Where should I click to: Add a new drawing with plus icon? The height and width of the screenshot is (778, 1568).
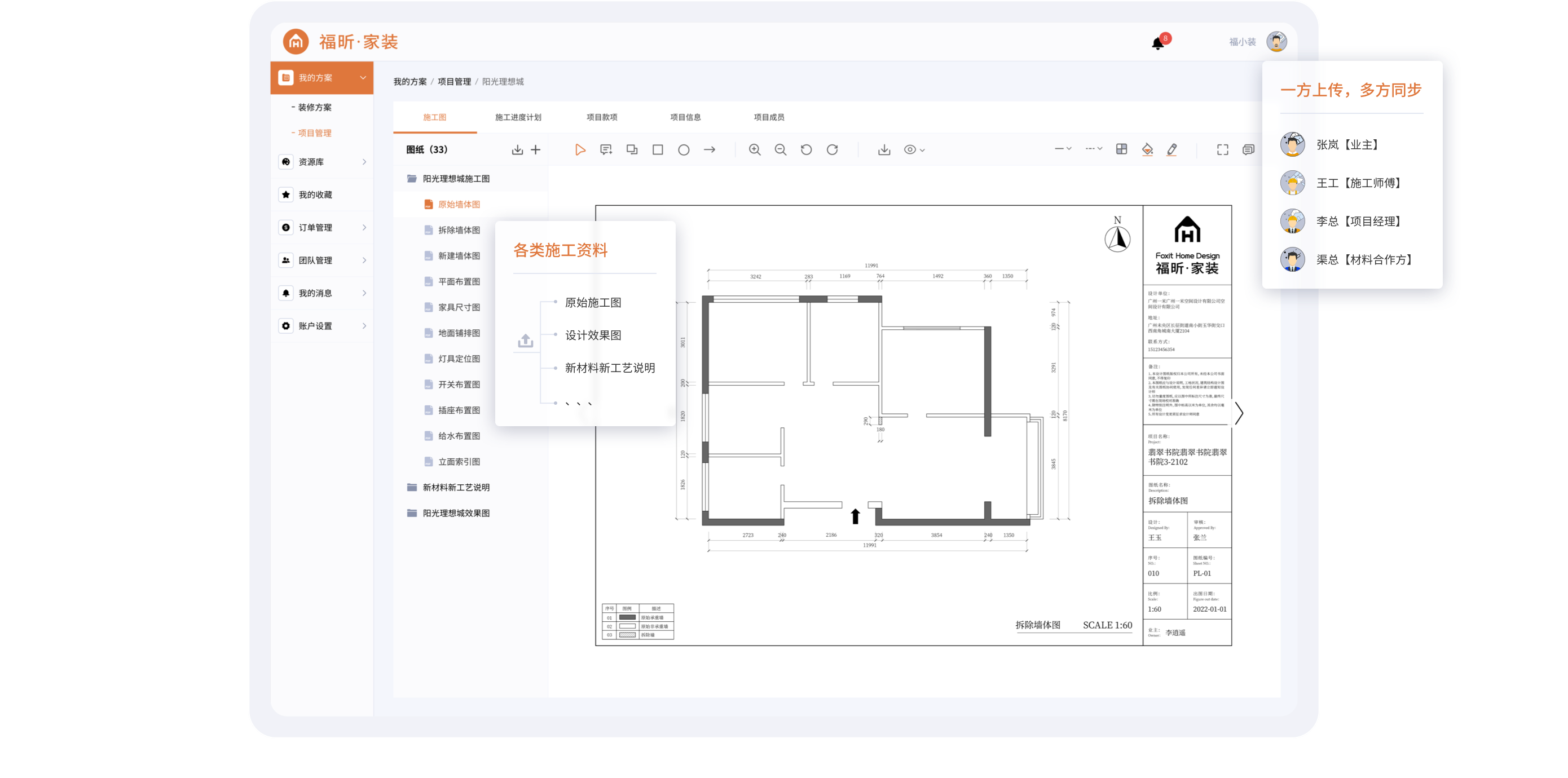pos(536,149)
